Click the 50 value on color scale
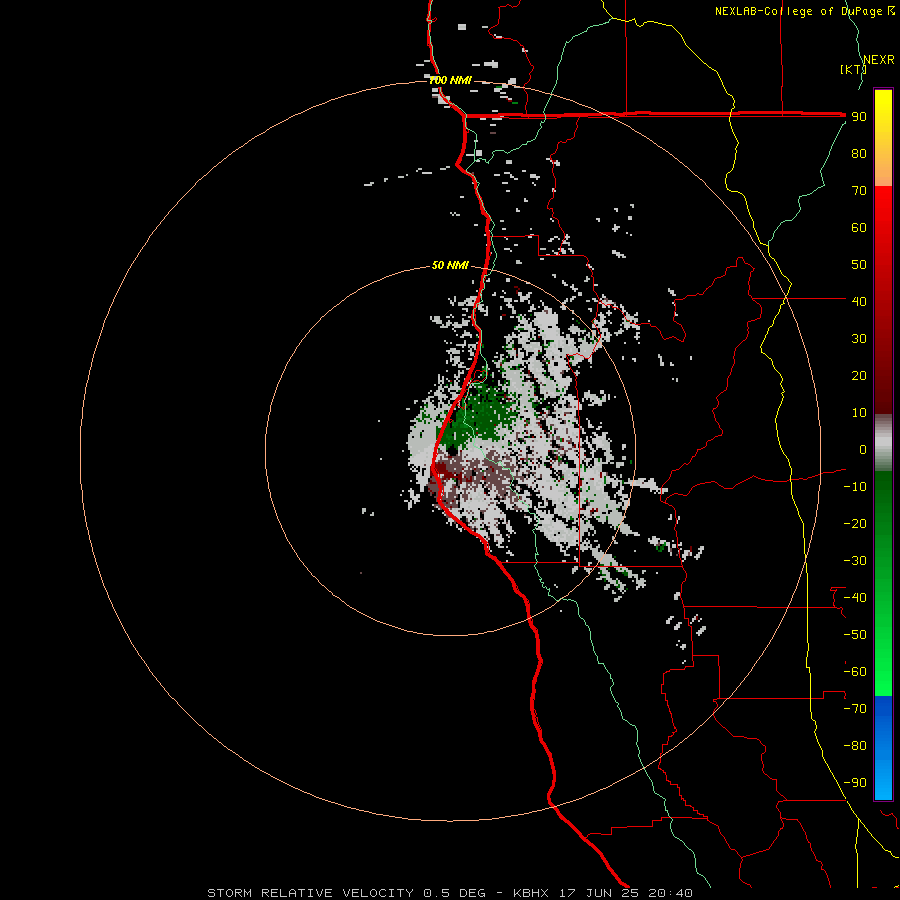The width and height of the screenshot is (900, 900). coord(859,265)
